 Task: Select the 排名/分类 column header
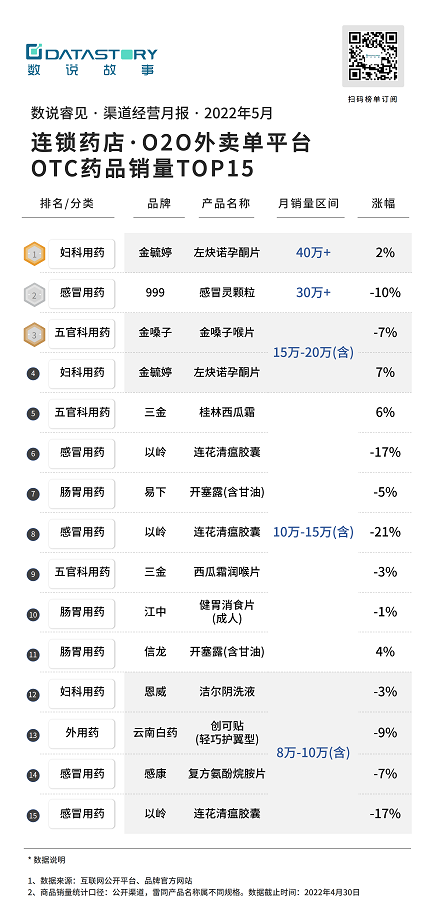67,204
